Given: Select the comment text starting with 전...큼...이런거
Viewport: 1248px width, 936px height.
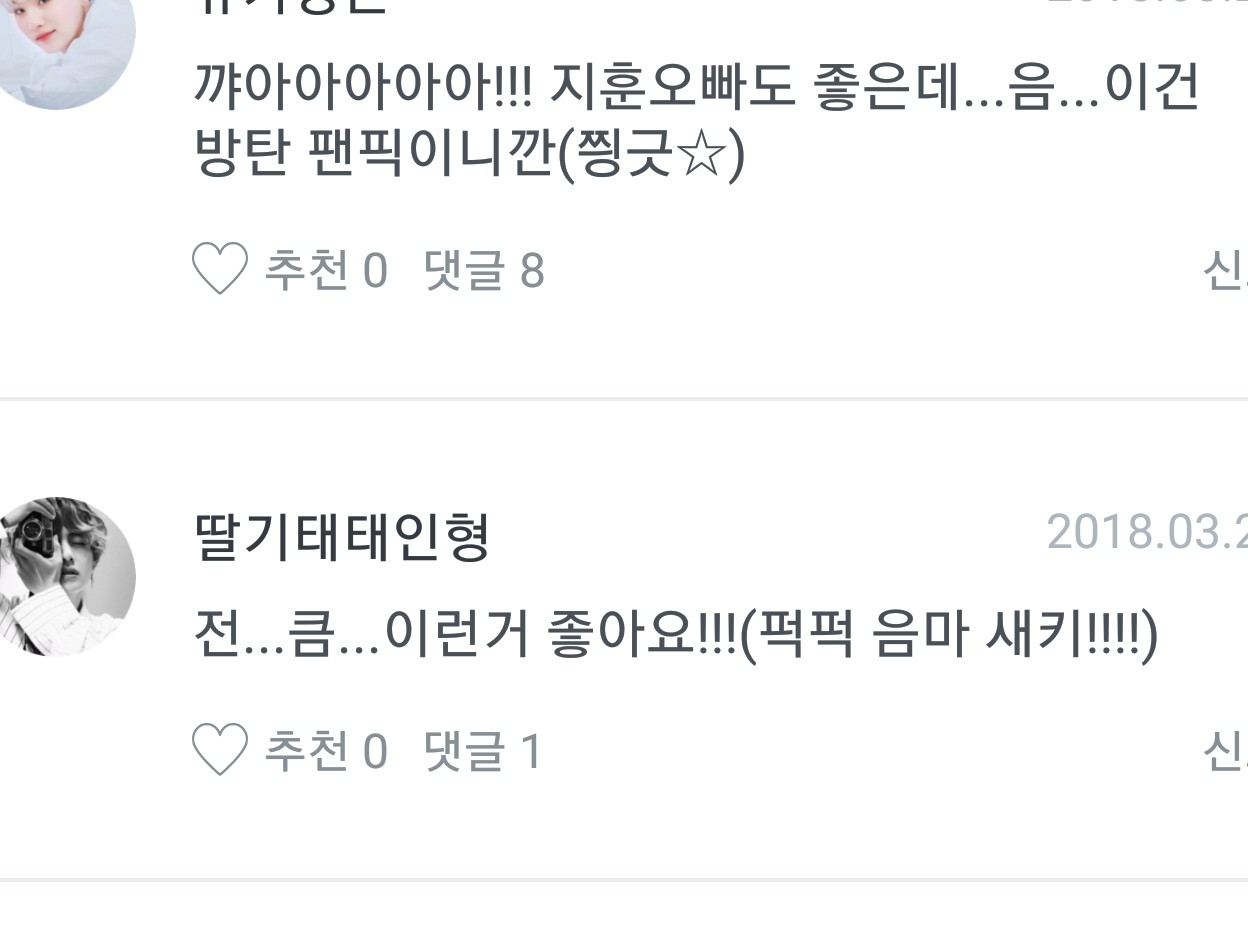Looking at the screenshot, I should pyautogui.click(x=676, y=634).
